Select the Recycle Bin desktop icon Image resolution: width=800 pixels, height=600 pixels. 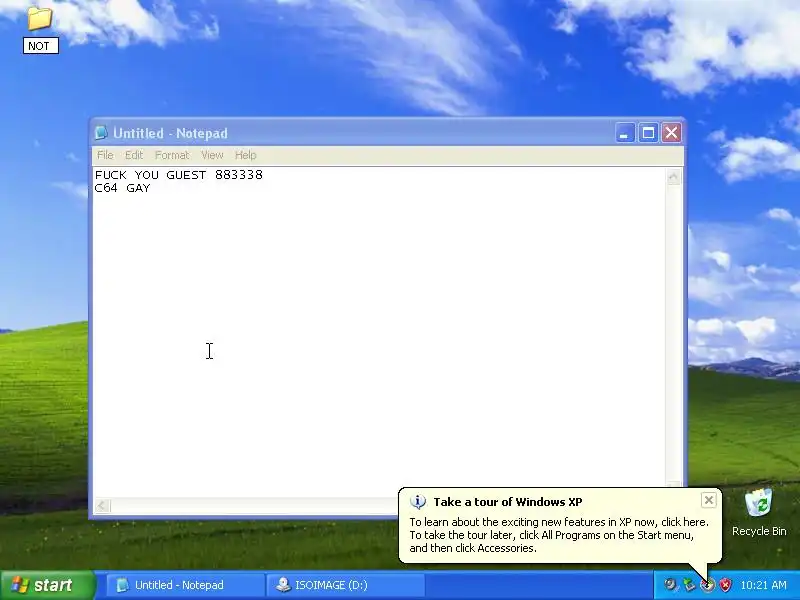pos(759,512)
